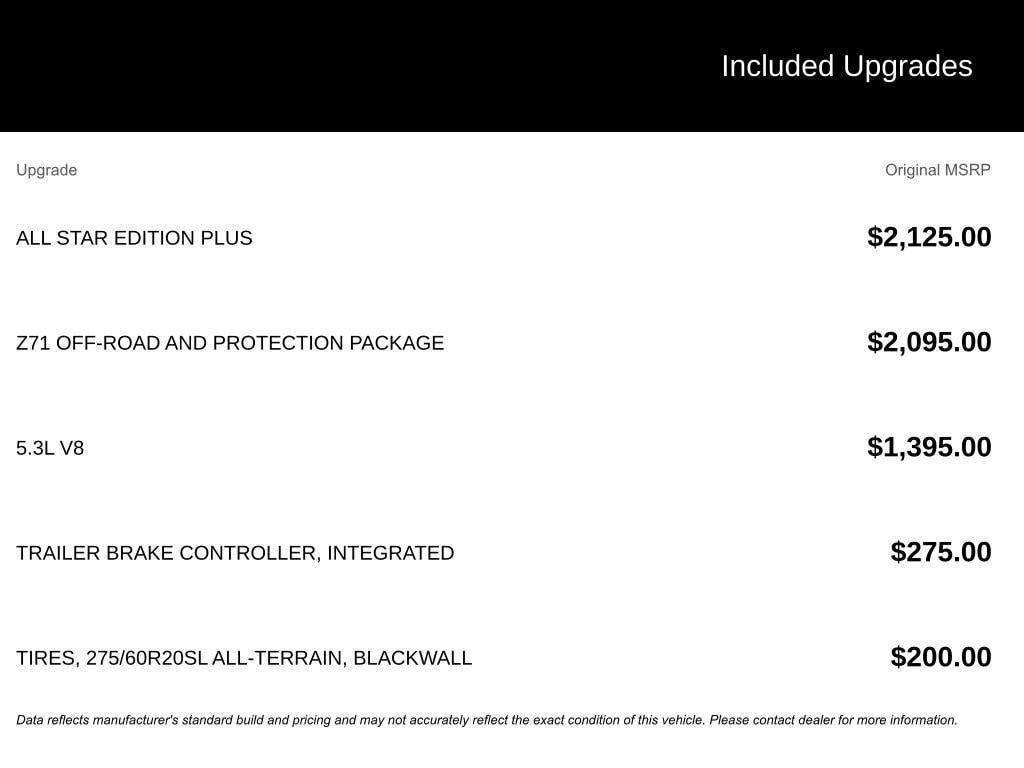Select the ALL STAR EDITION PLUS upgrade
The height and width of the screenshot is (768, 1024).
pos(134,238)
